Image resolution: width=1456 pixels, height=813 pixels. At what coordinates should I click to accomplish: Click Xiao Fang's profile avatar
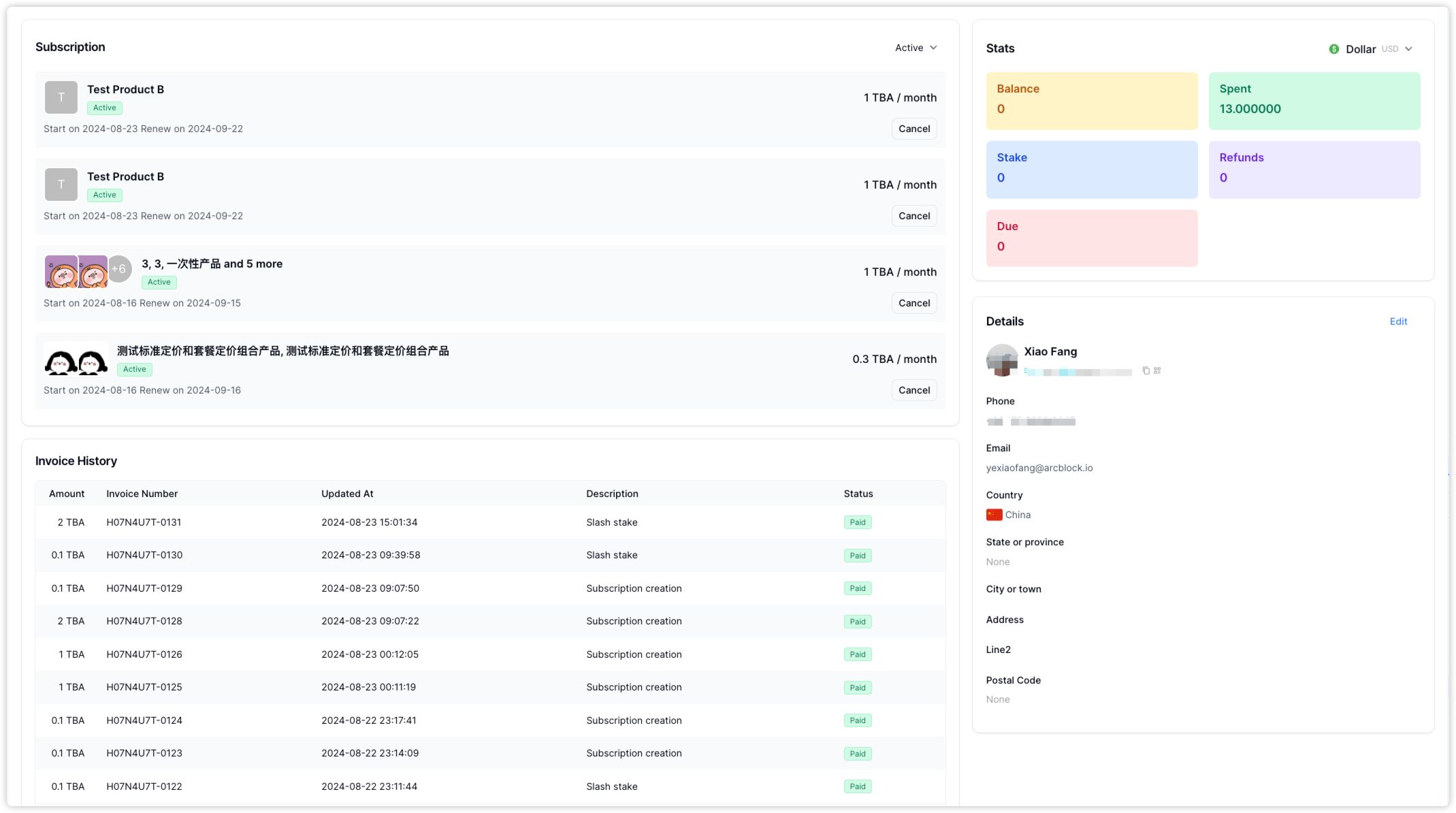1002,360
